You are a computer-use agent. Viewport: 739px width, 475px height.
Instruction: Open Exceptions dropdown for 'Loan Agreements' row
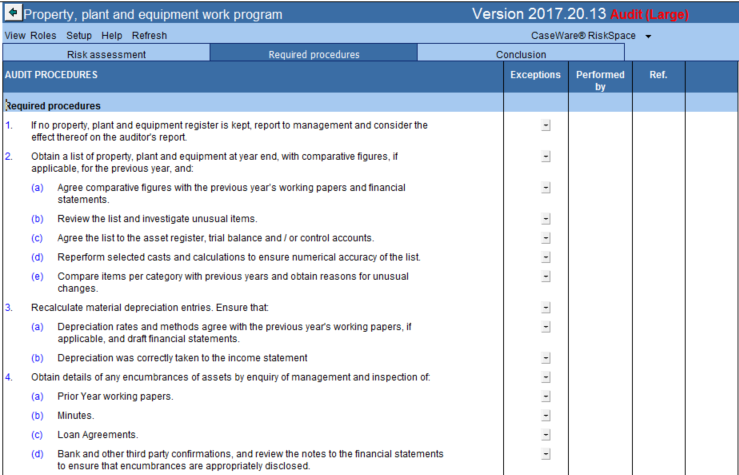tap(546, 435)
